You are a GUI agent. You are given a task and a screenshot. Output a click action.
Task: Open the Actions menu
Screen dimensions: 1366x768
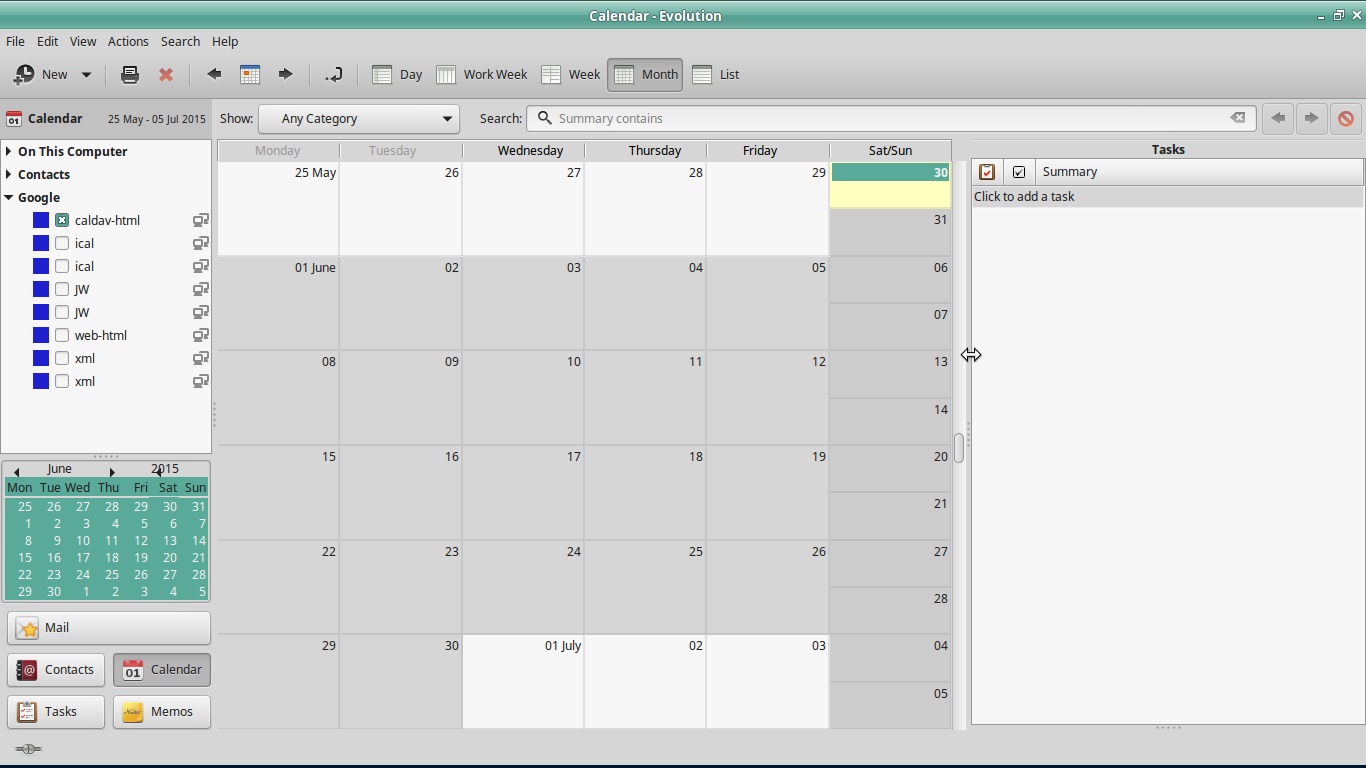pyautogui.click(x=128, y=41)
